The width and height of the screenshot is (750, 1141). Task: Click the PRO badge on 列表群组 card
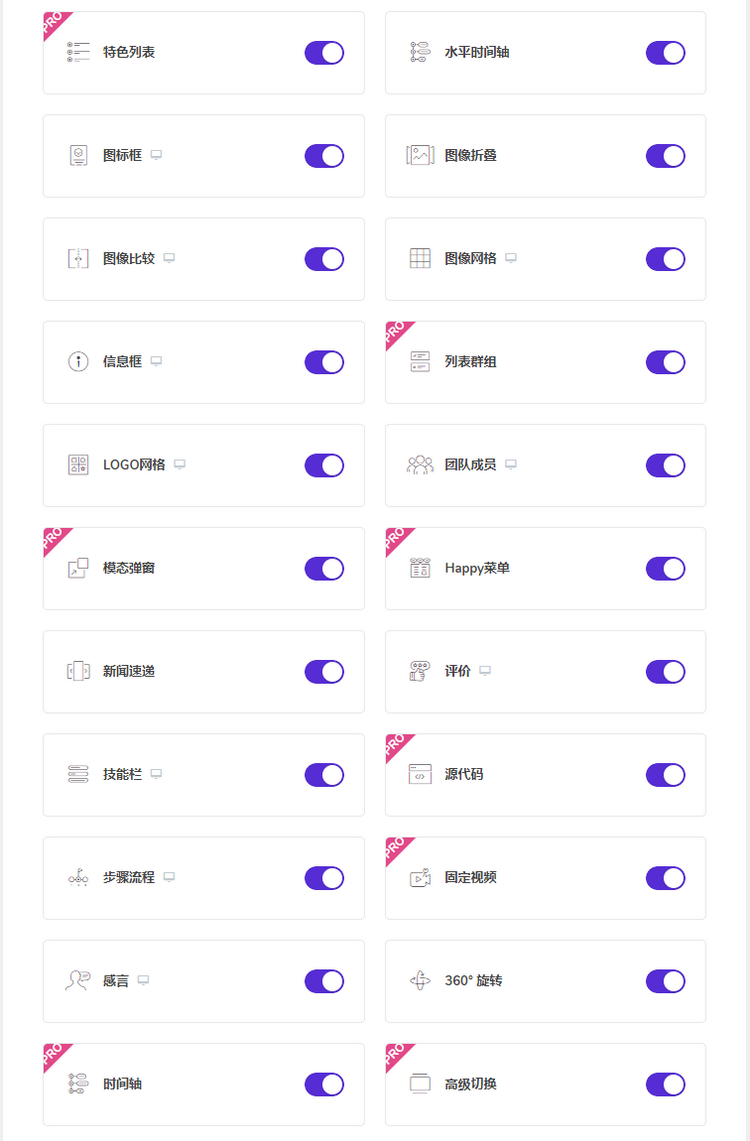pos(396,333)
